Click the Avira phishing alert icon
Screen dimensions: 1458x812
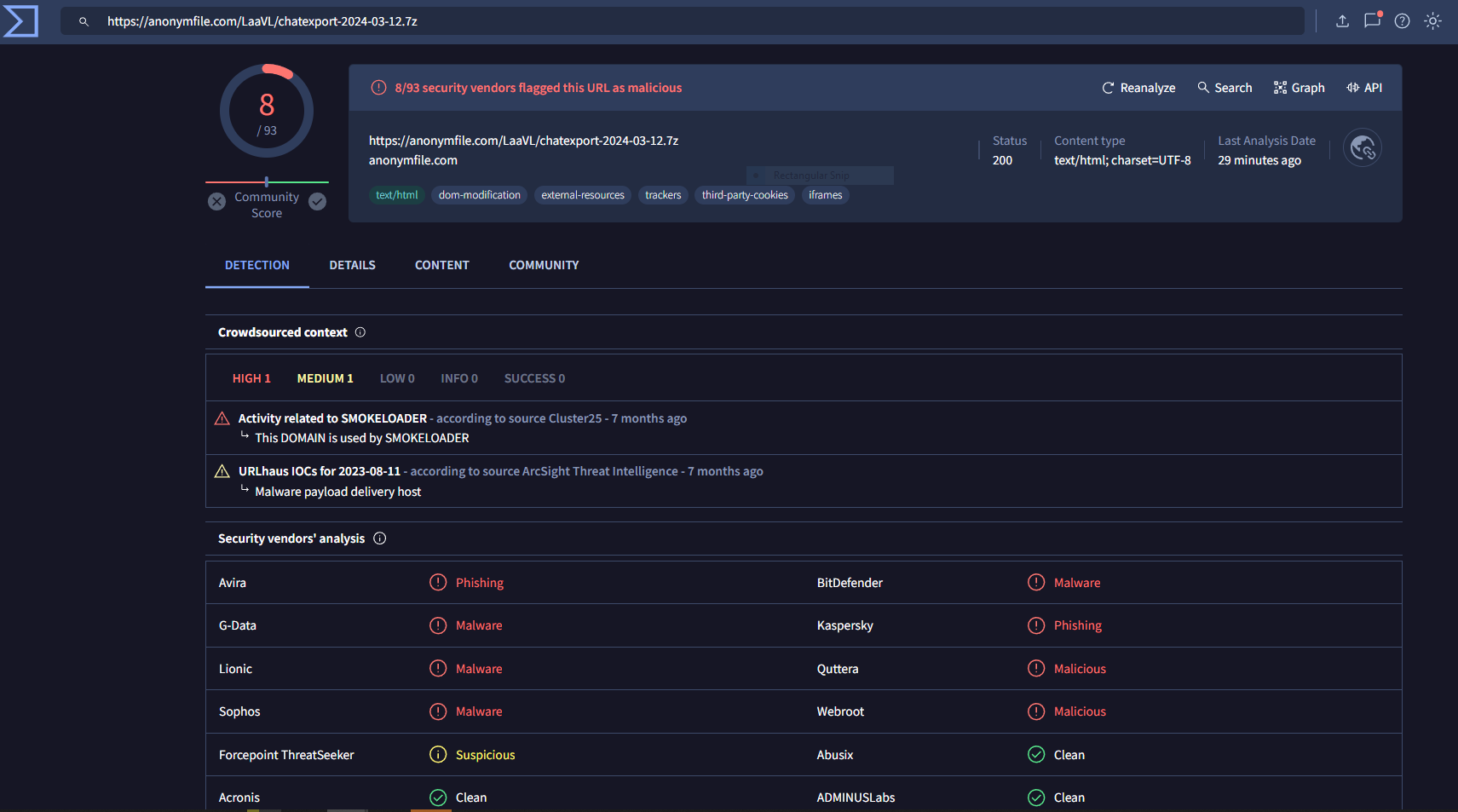(438, 583)
